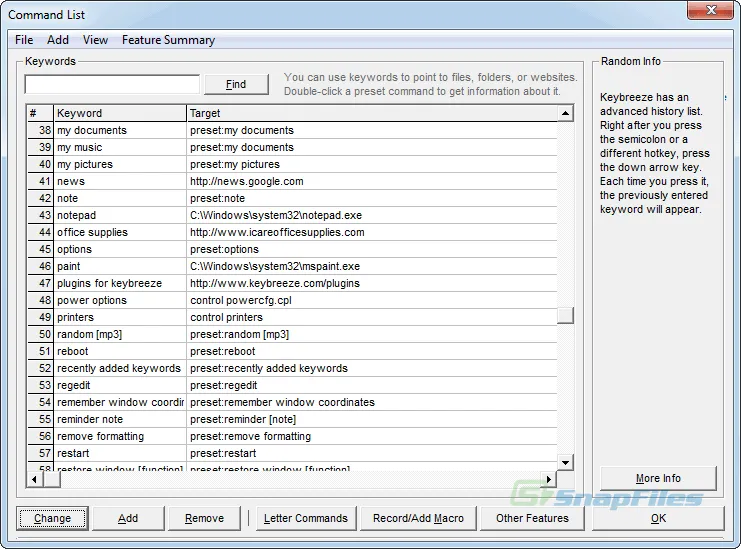Click the Remove button
Viewport: 741px width, 549px height.
204,518
